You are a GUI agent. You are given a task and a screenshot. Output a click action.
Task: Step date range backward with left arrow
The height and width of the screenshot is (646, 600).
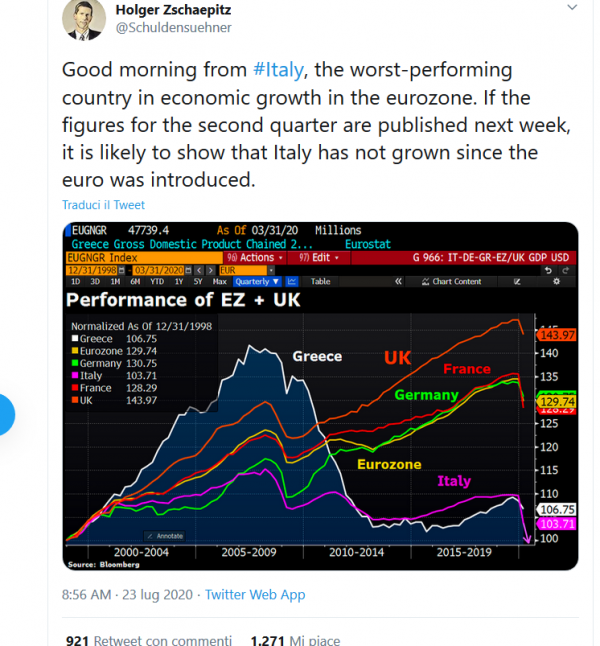click(x=199, y=270)
